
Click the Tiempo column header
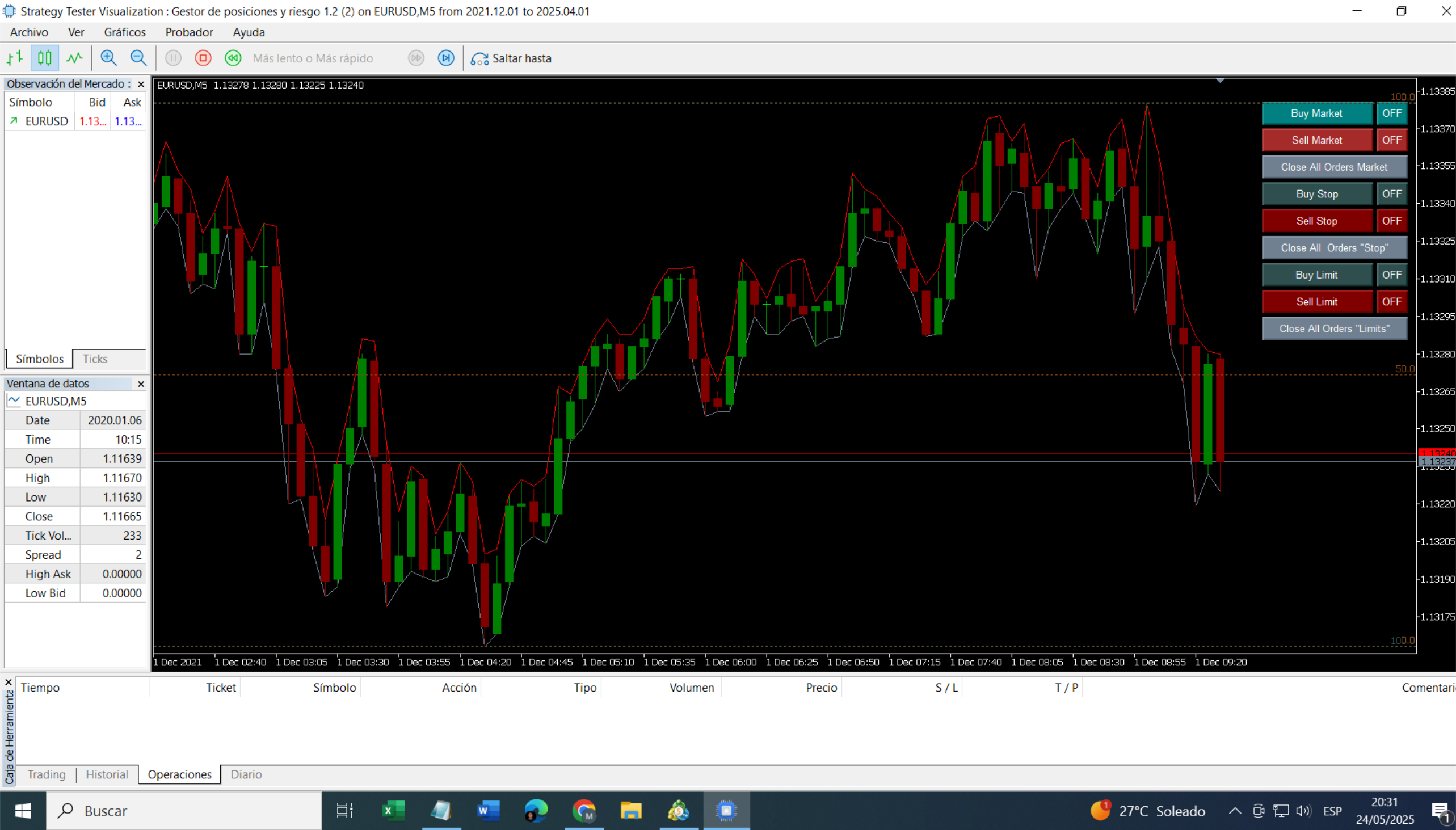point(84,688)
